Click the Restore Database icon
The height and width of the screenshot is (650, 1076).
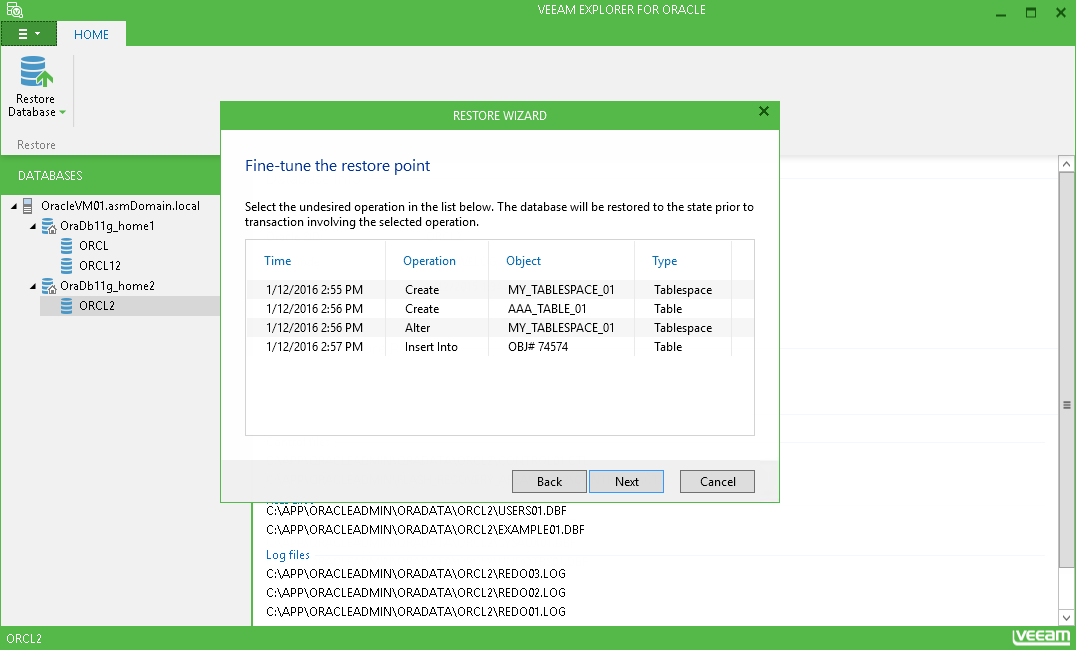[35, 73]
